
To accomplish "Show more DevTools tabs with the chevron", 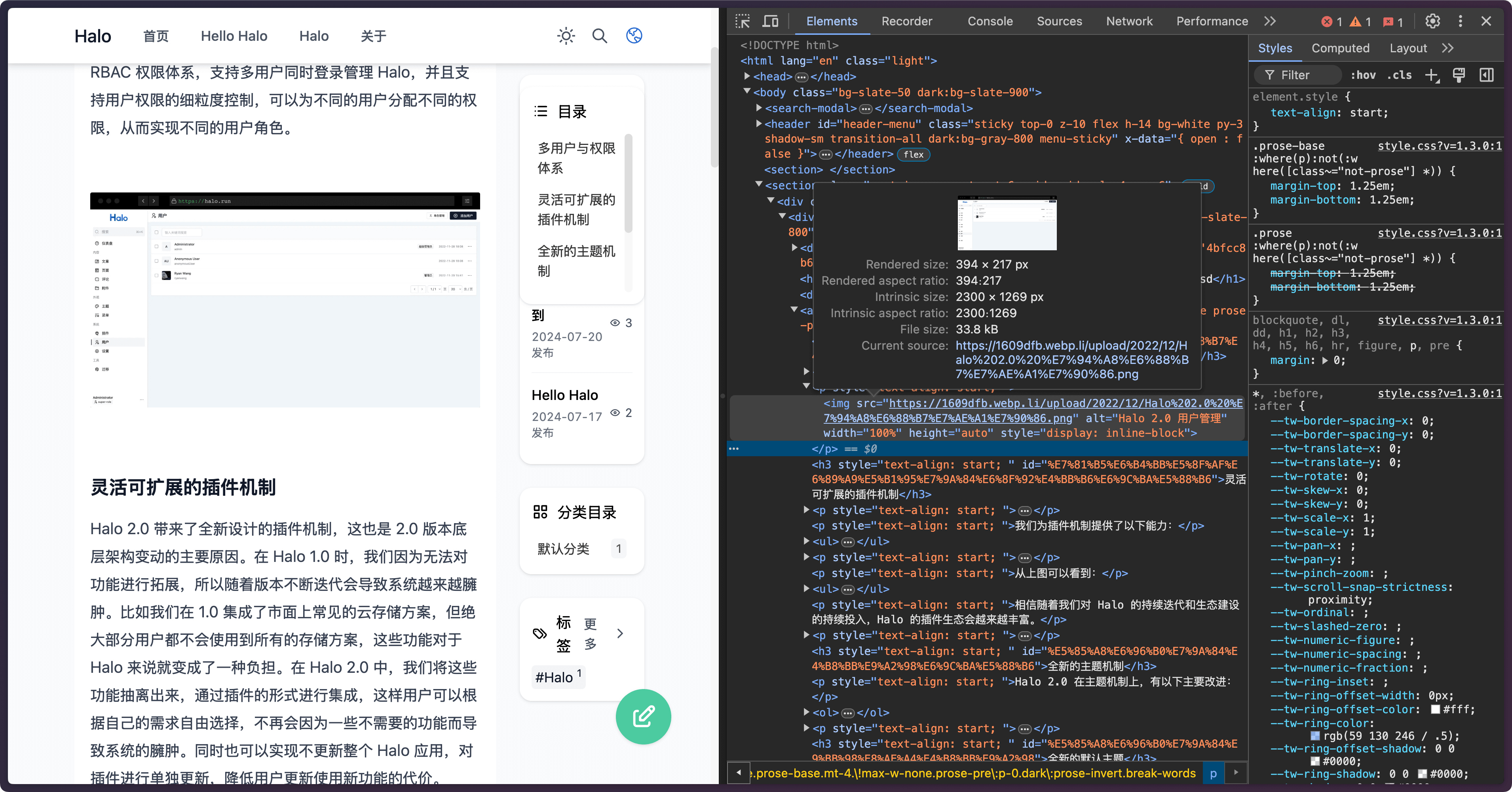I will (1270, 21).
